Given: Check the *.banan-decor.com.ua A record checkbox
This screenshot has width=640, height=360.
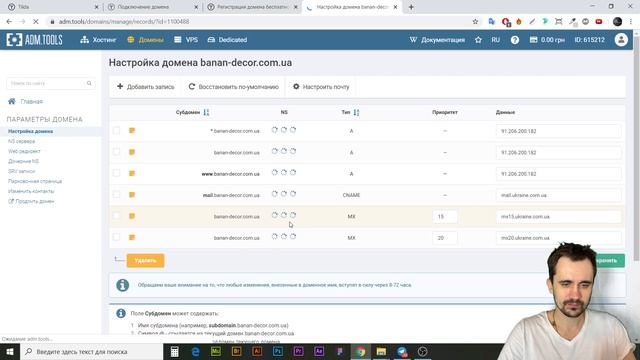Looking at the screenshot, I should point(116,131).
